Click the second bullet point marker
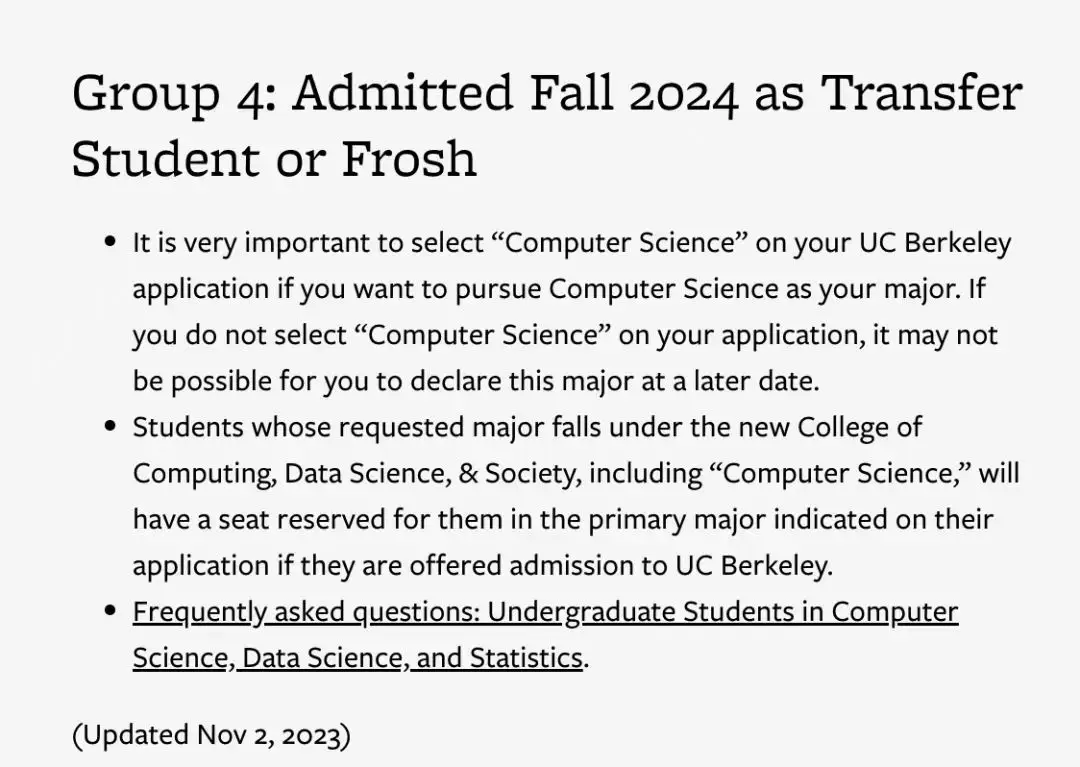 pyautogui.click(x=111, y=427)
